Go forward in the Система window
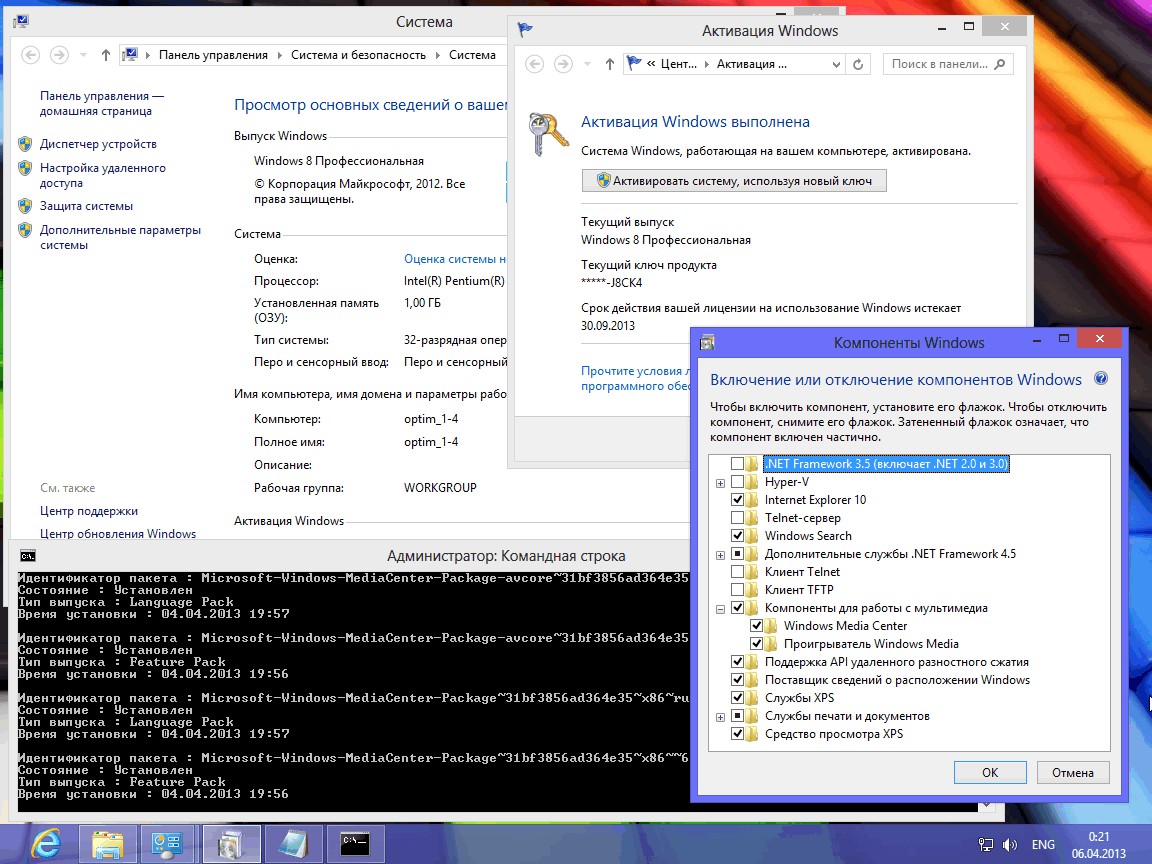The height and width of the screenshot is (864, 1152). (x=60, y=55)
